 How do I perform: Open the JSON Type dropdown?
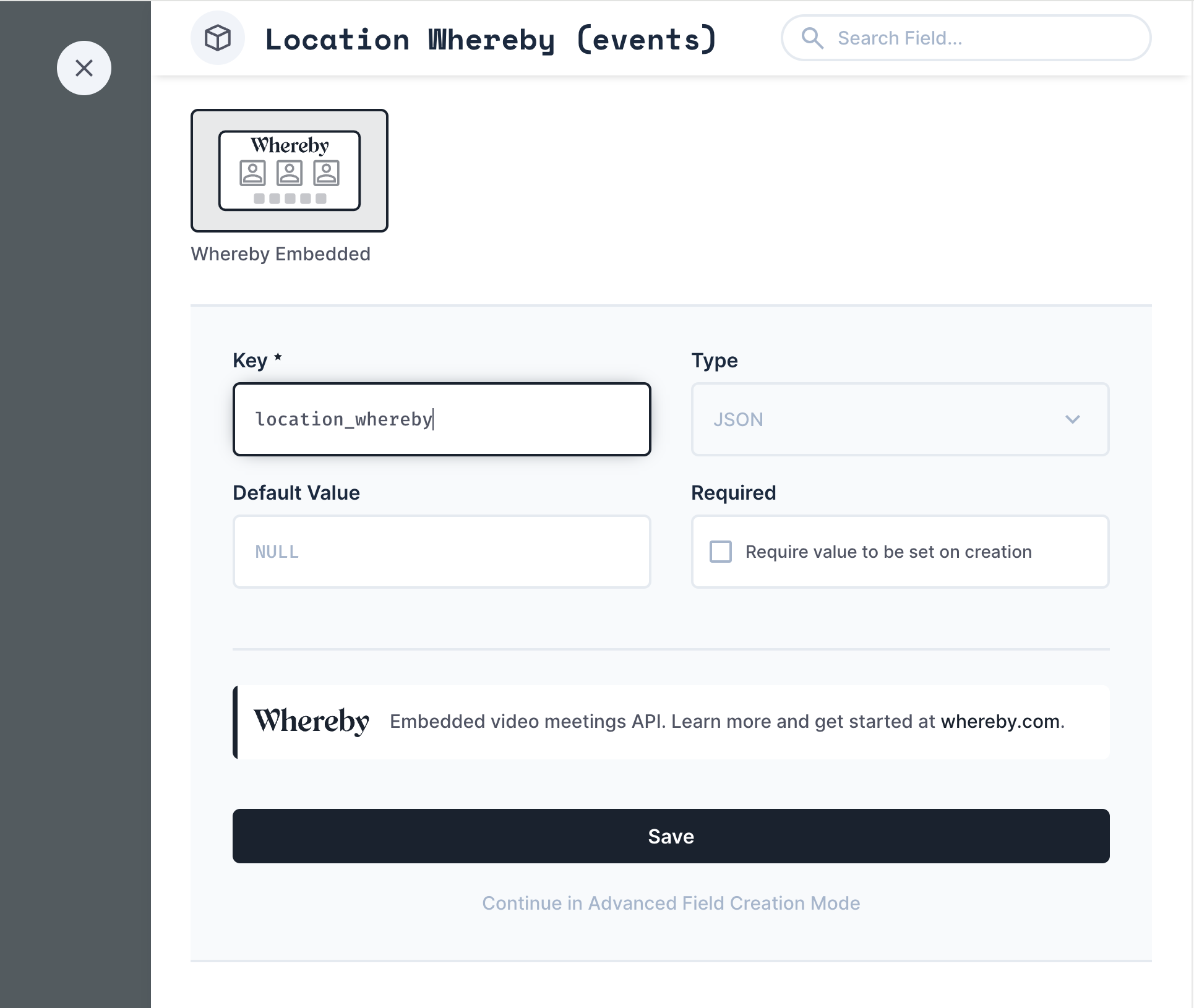900,419
